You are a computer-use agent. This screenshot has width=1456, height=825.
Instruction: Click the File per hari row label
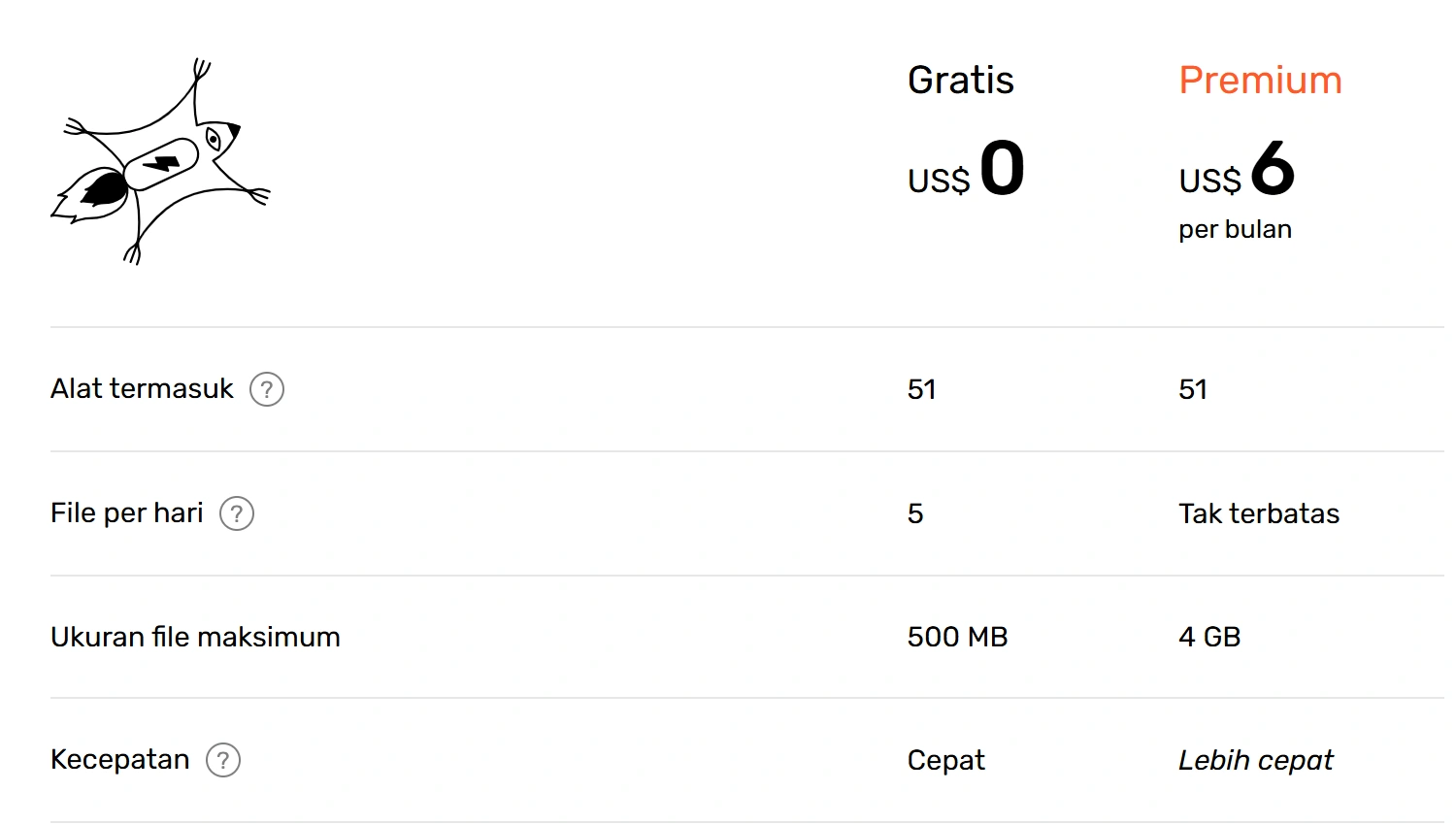click(x=127, y=512)
